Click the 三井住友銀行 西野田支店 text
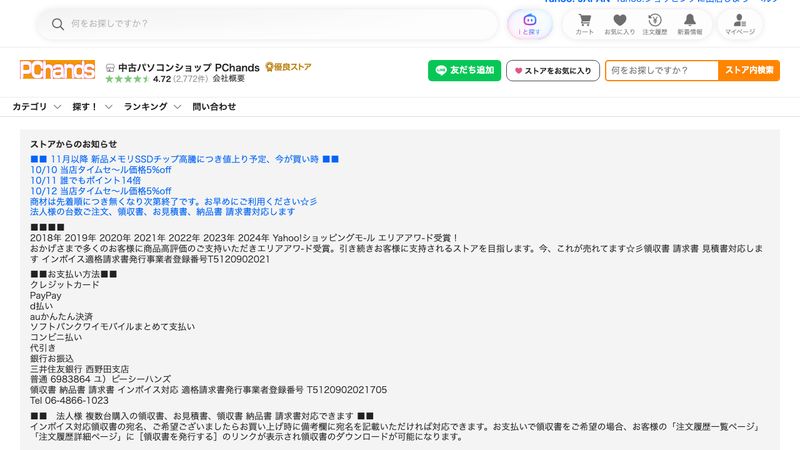 (x=80, y=369)
